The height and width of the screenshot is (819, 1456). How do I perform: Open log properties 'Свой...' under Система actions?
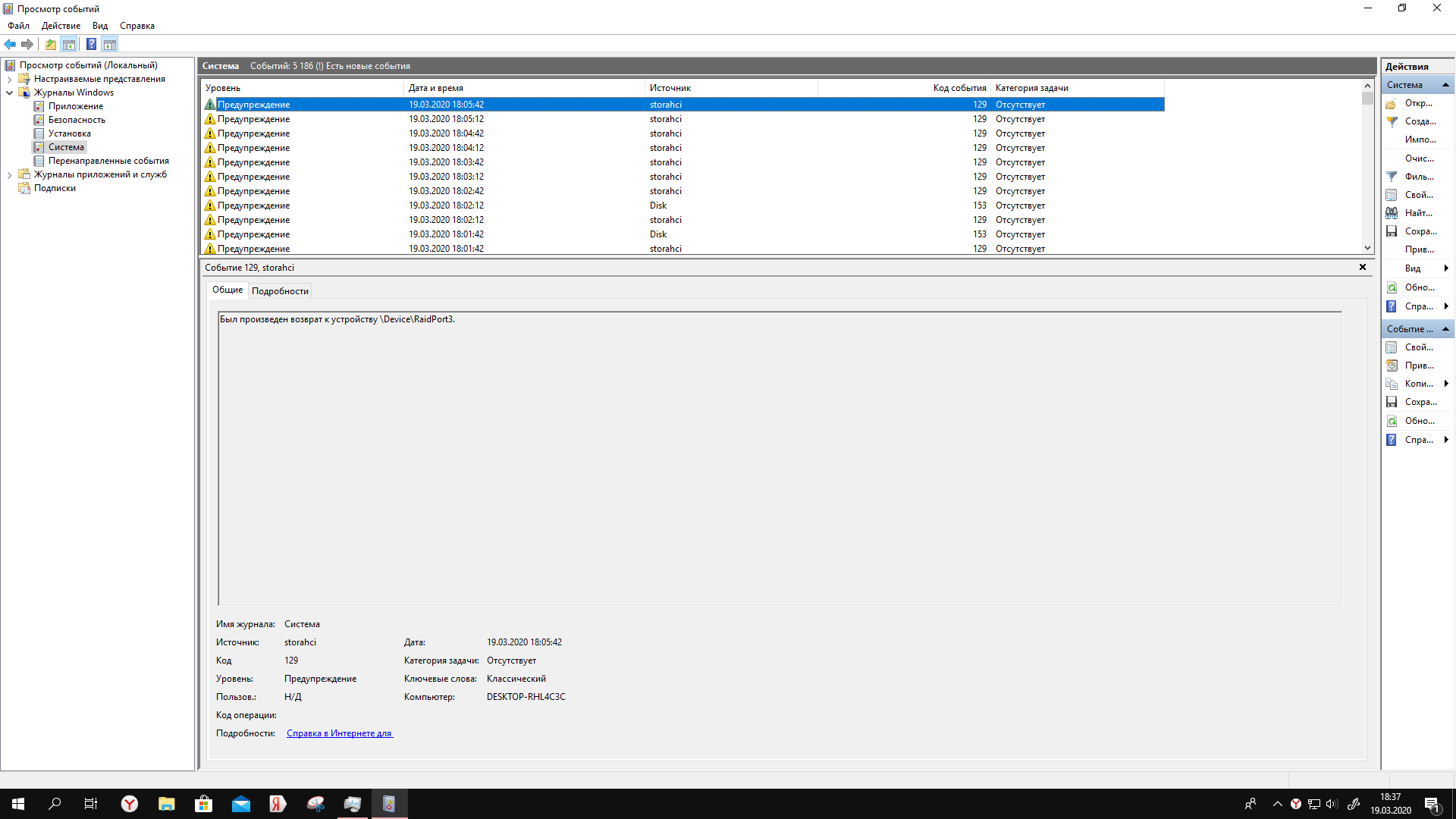pos(1419,195)
